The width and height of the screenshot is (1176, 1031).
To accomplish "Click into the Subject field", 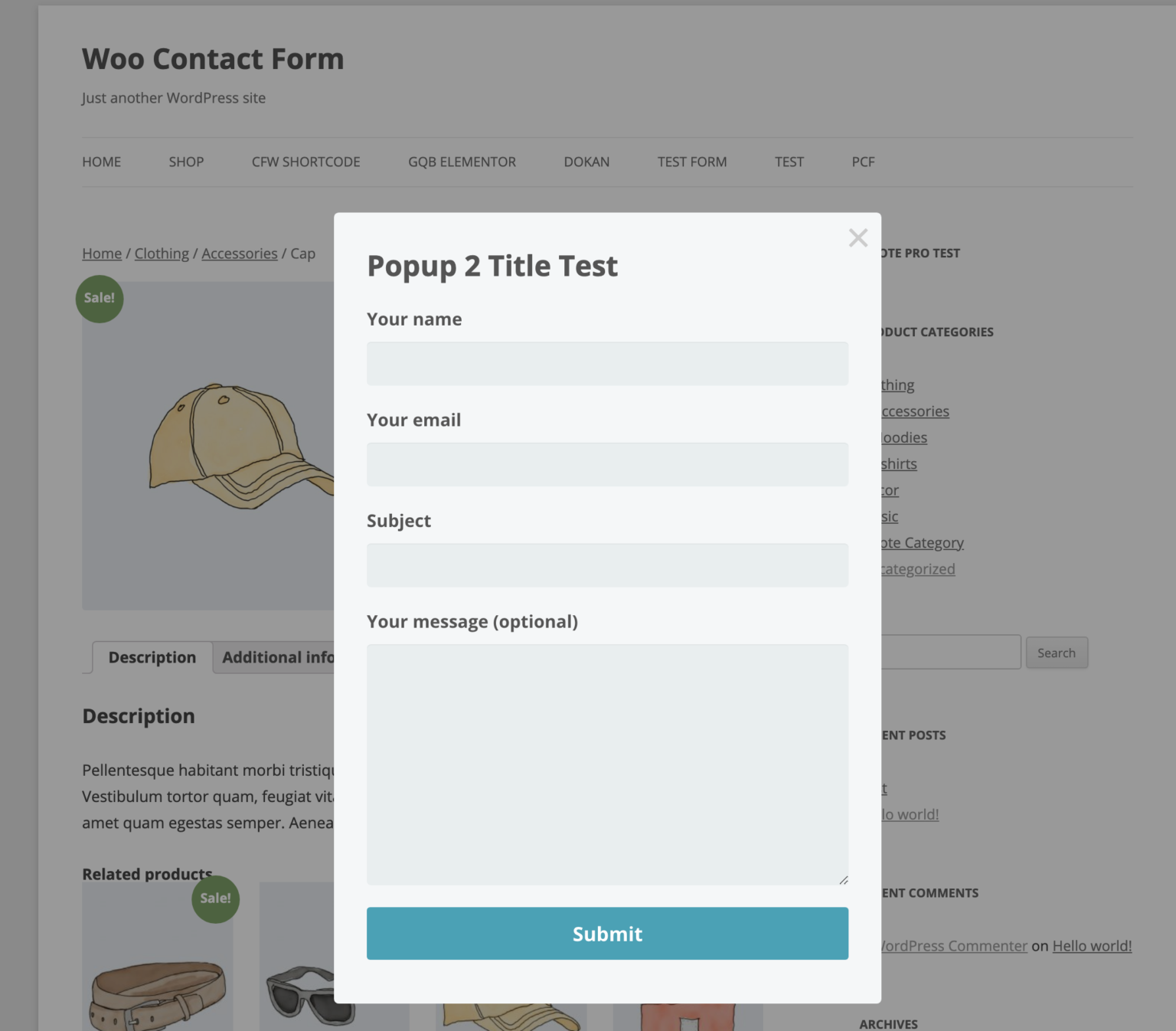I will (x=607, y=565).
